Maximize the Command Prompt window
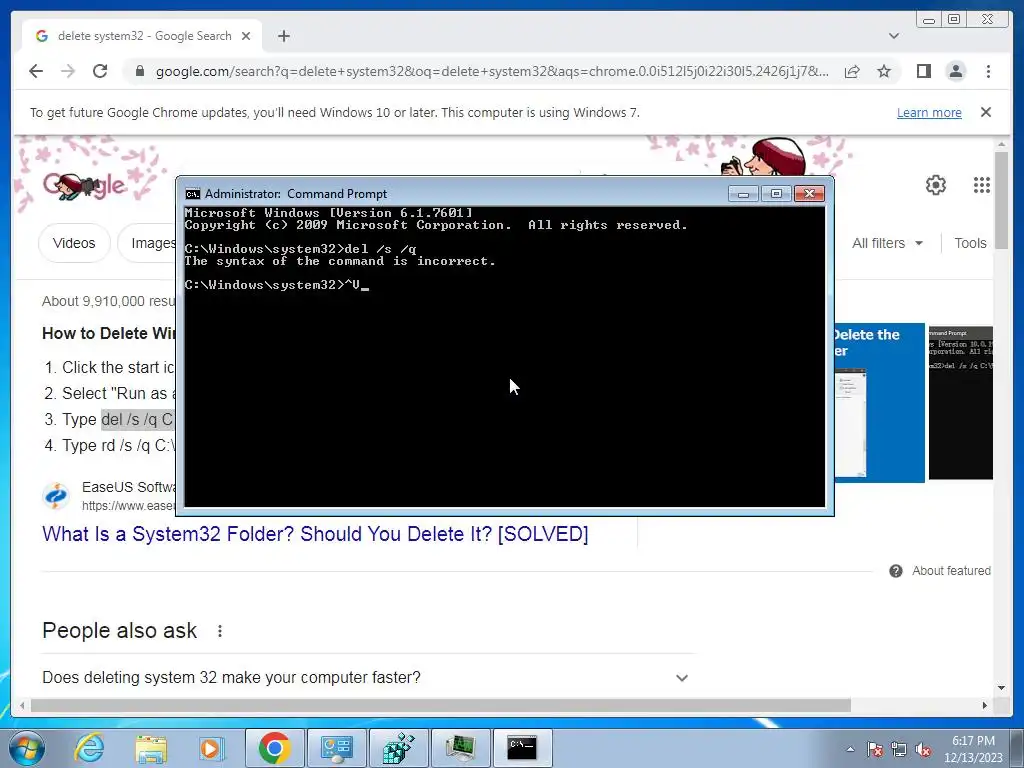The height and width of the screenshot is (768, 1024). tap(776, 194)
